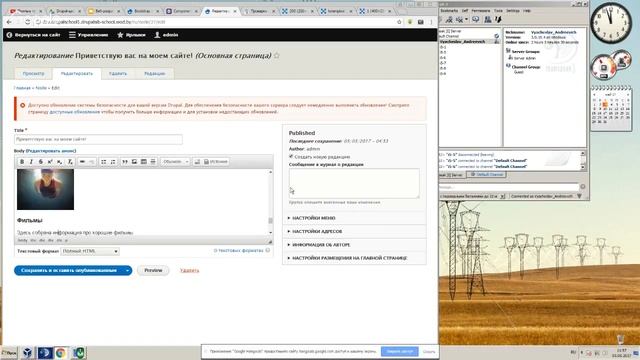Toggle the Source view button in the editor
The width and height of the screenshot is (640, 360).
point(216,162)
